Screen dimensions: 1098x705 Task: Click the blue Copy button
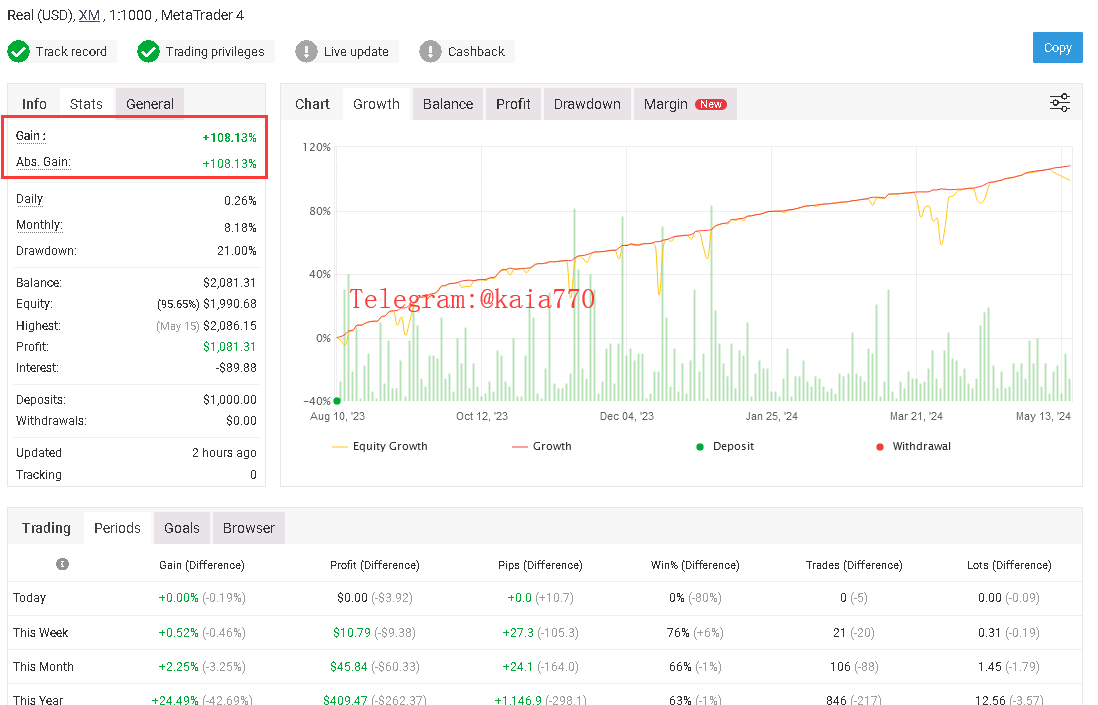click(1057, 48)
